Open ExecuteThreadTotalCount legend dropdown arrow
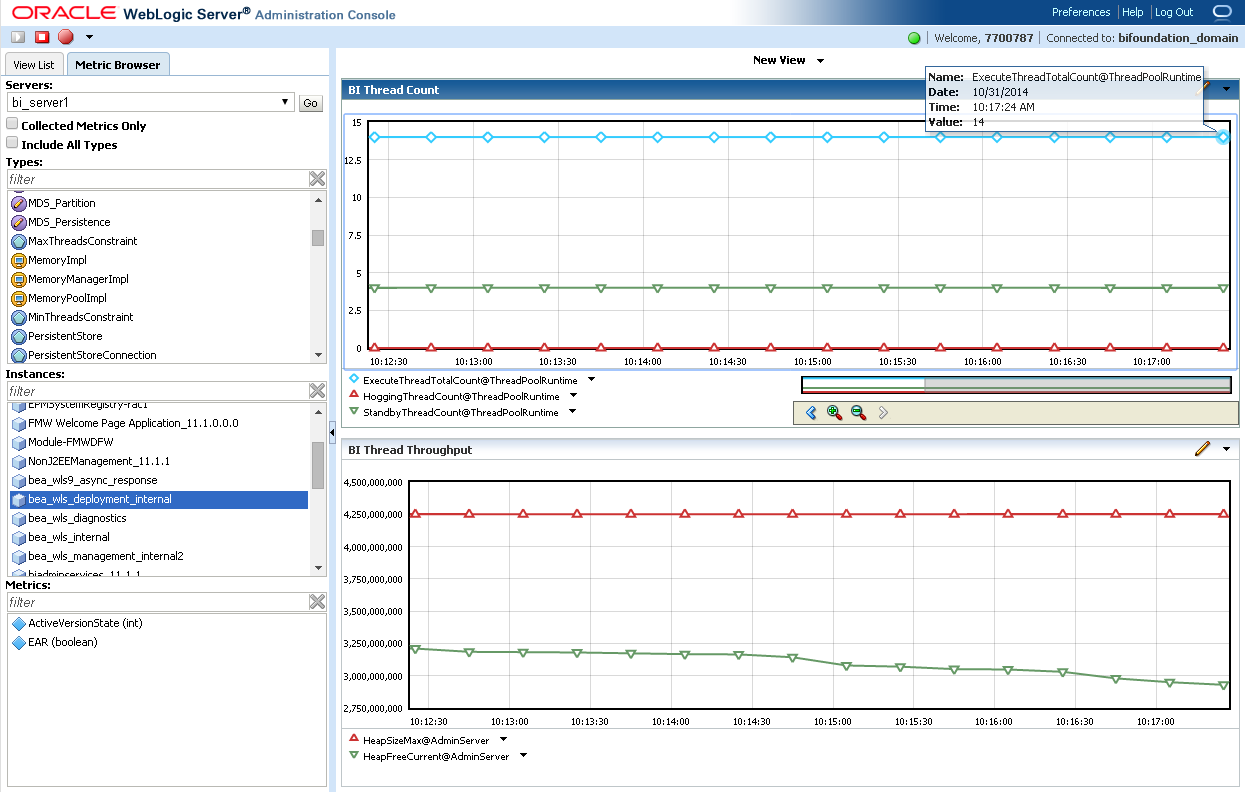The width and height of the screenshot is (1245, 792). pyautogui.click(x=591, y=379)
